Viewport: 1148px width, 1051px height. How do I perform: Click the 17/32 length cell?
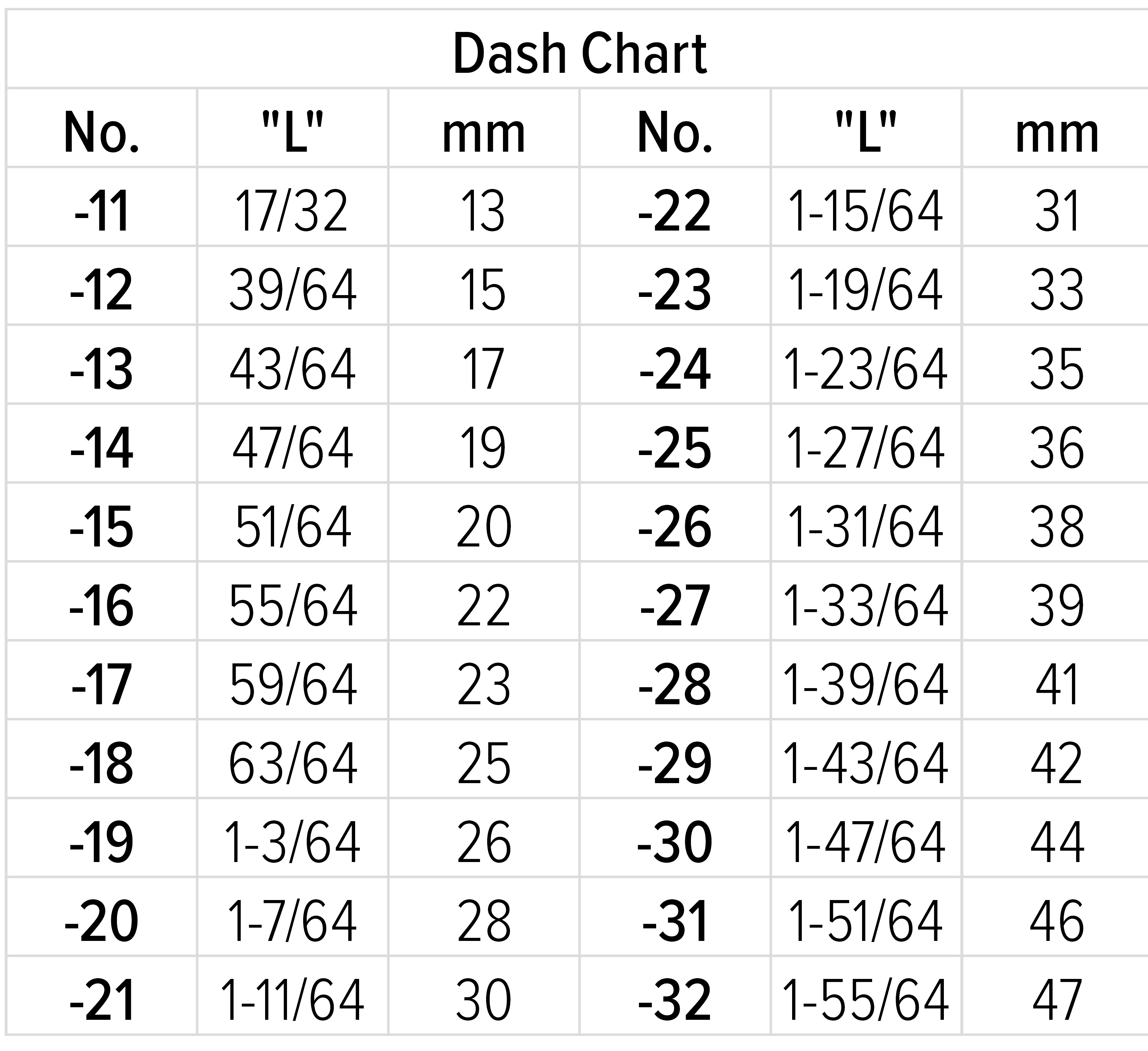pyautogui.click(x=292, y=211)
